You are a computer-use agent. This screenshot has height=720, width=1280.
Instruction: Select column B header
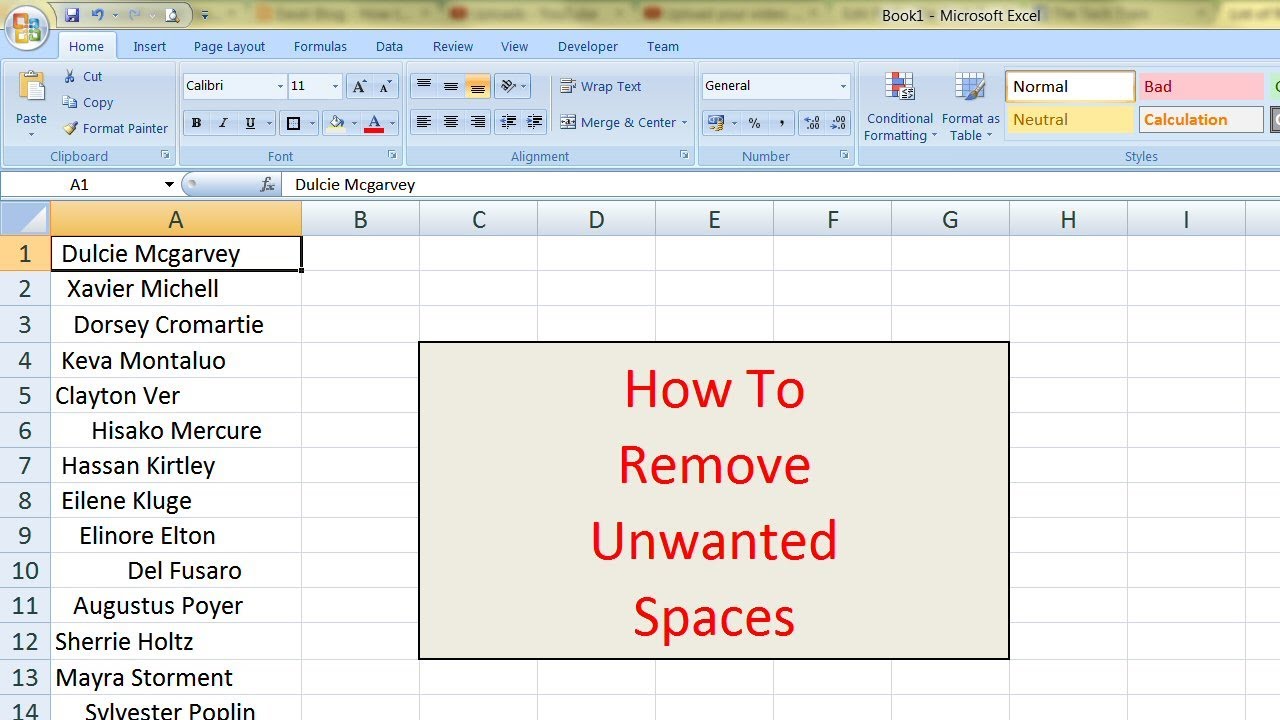360,219
